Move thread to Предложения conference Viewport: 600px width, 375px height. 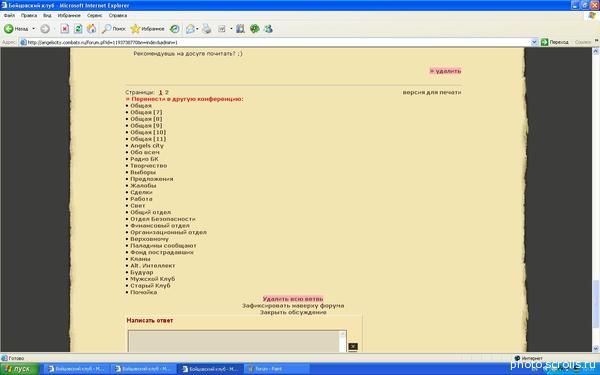pos(152,179)
